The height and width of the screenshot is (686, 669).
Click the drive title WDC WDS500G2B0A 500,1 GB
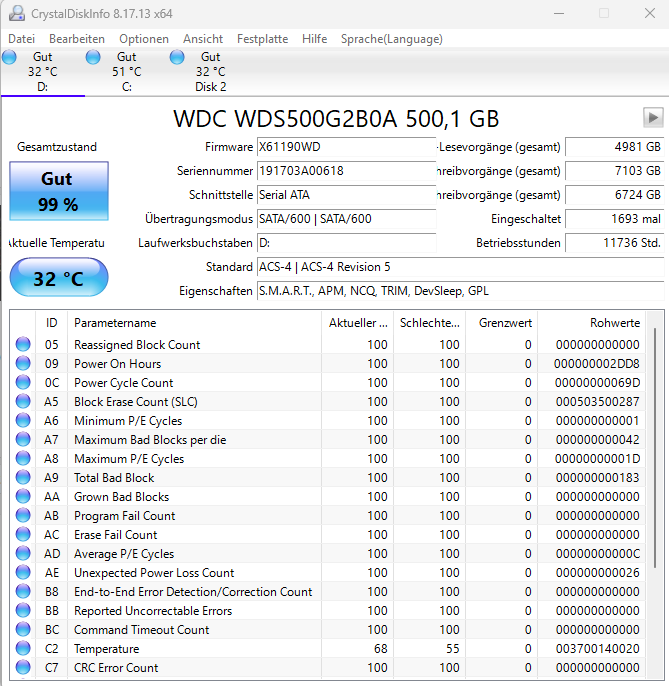click(x=336, y=119)
